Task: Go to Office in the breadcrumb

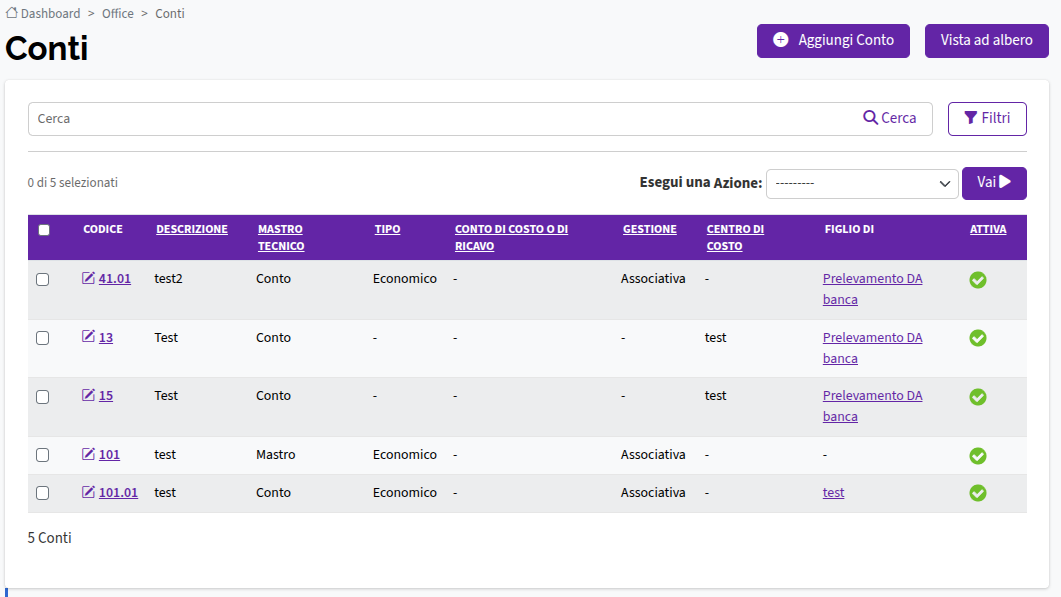Action: click(x=118, y=14)
